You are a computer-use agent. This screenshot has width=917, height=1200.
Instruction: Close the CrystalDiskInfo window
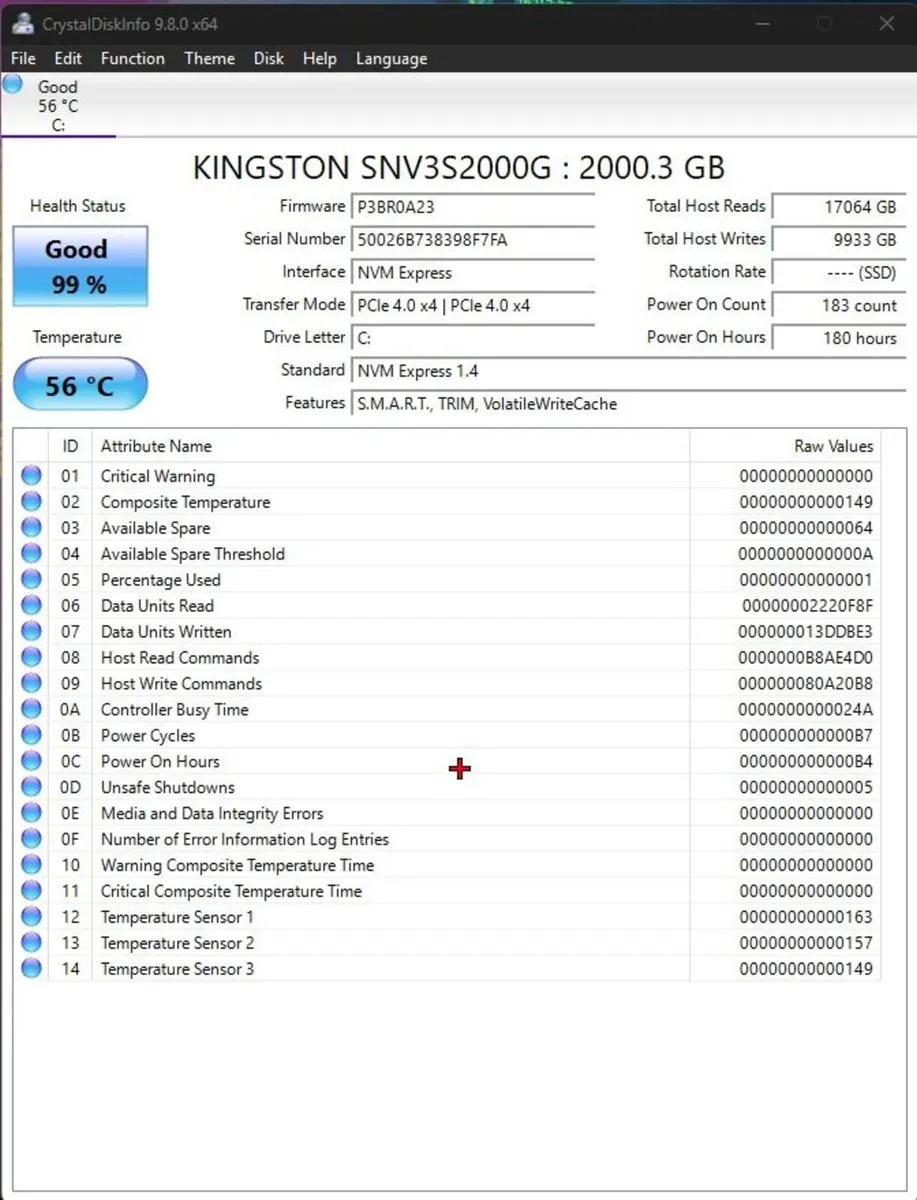[886, 23]
